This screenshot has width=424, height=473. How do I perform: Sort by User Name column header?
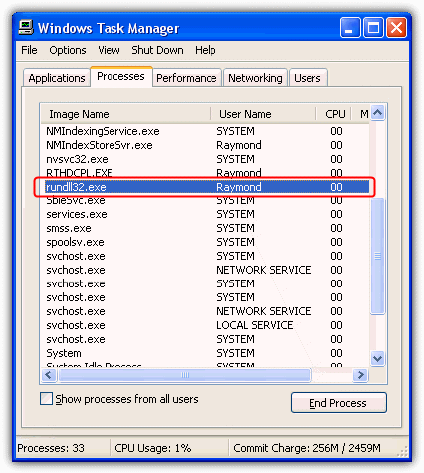263,114
